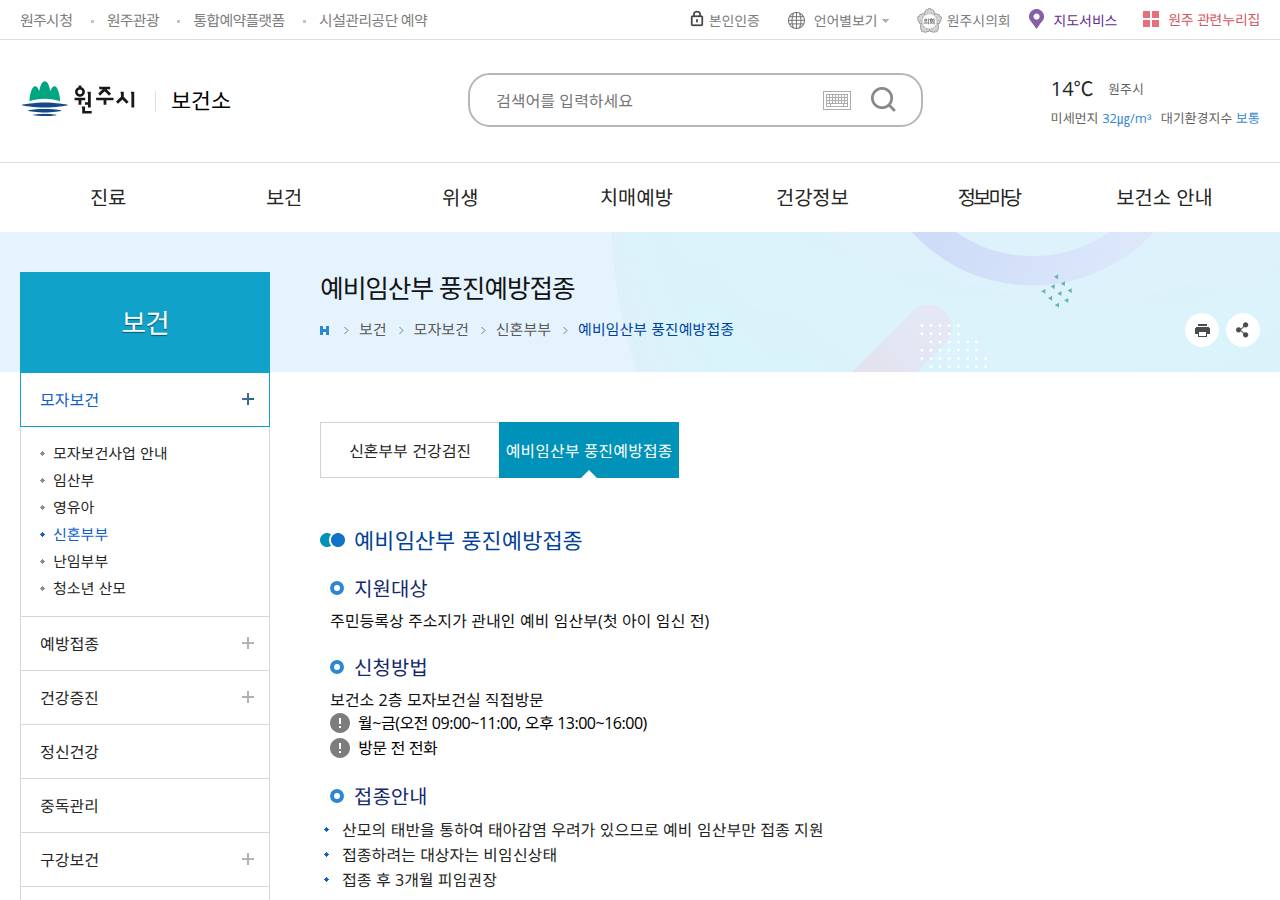Click the 지도서비스 map pin icon
This screenshot has width=1280, height=900.
tap(1036, 19)
